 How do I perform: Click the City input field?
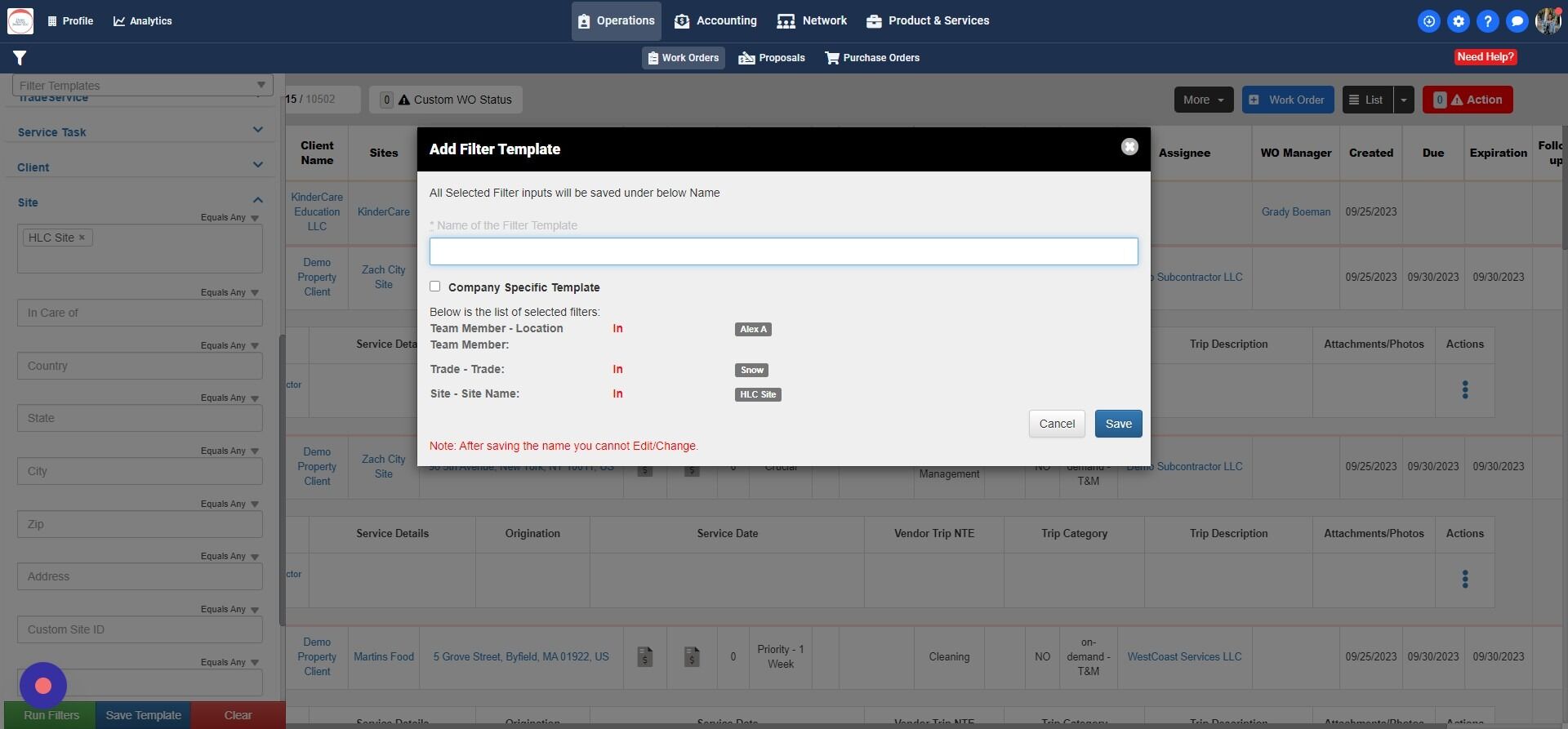click(x=140, y=471)
